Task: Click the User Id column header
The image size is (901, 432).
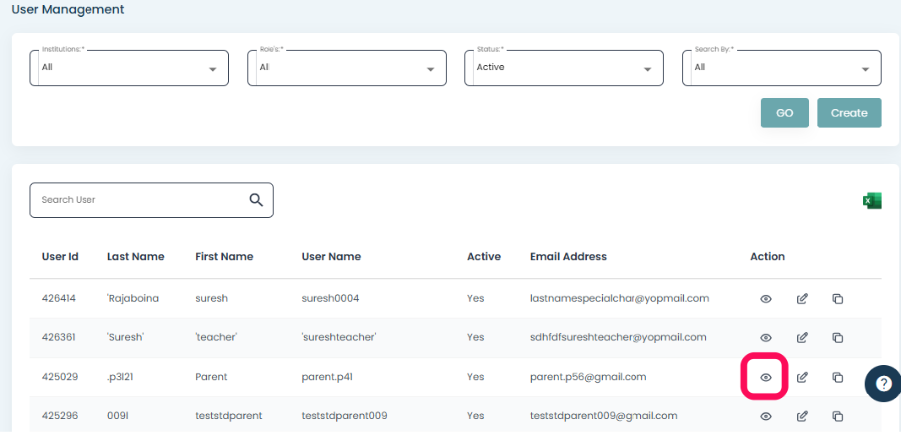Action: pyautogui.click(x=60, y=257)
